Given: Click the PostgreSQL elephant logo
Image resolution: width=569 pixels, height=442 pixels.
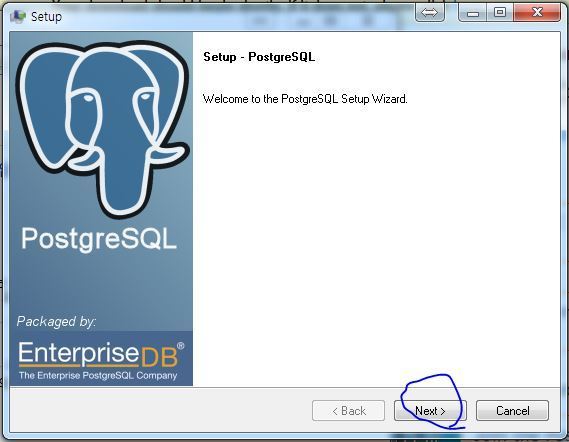Looking at the screenshot, I should click(x=102, y=129).
